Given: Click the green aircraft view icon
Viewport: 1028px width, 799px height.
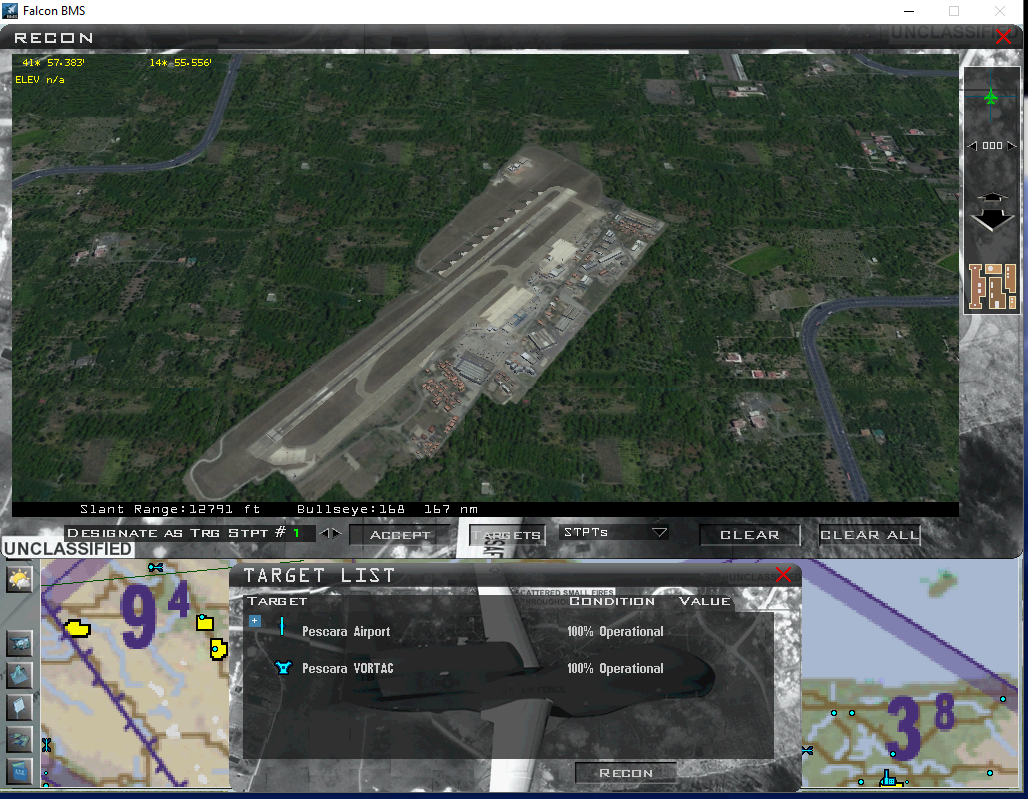Looking at the screenshot, I should (x=991, y=98).
